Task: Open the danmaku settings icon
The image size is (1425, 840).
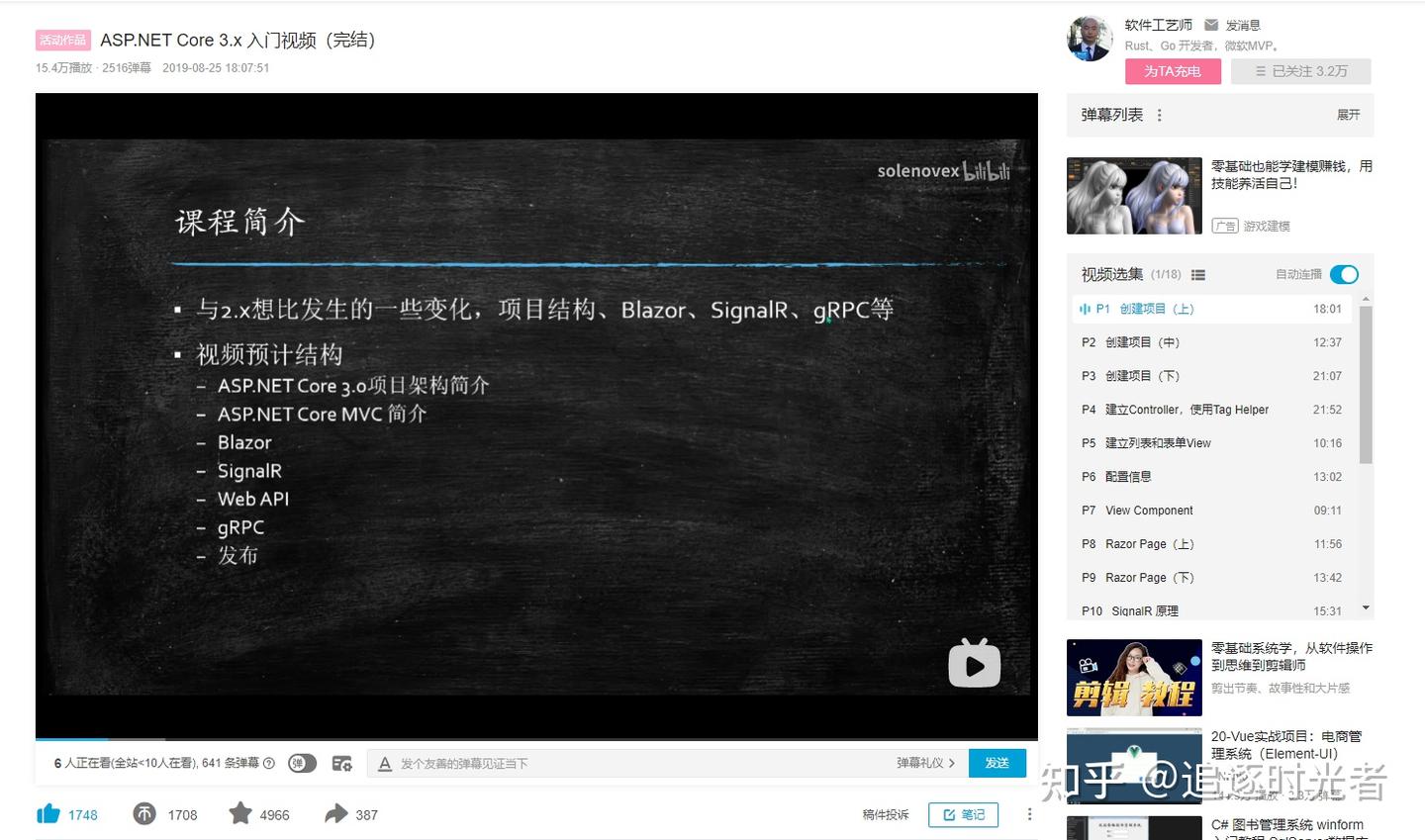Action: 342,763
